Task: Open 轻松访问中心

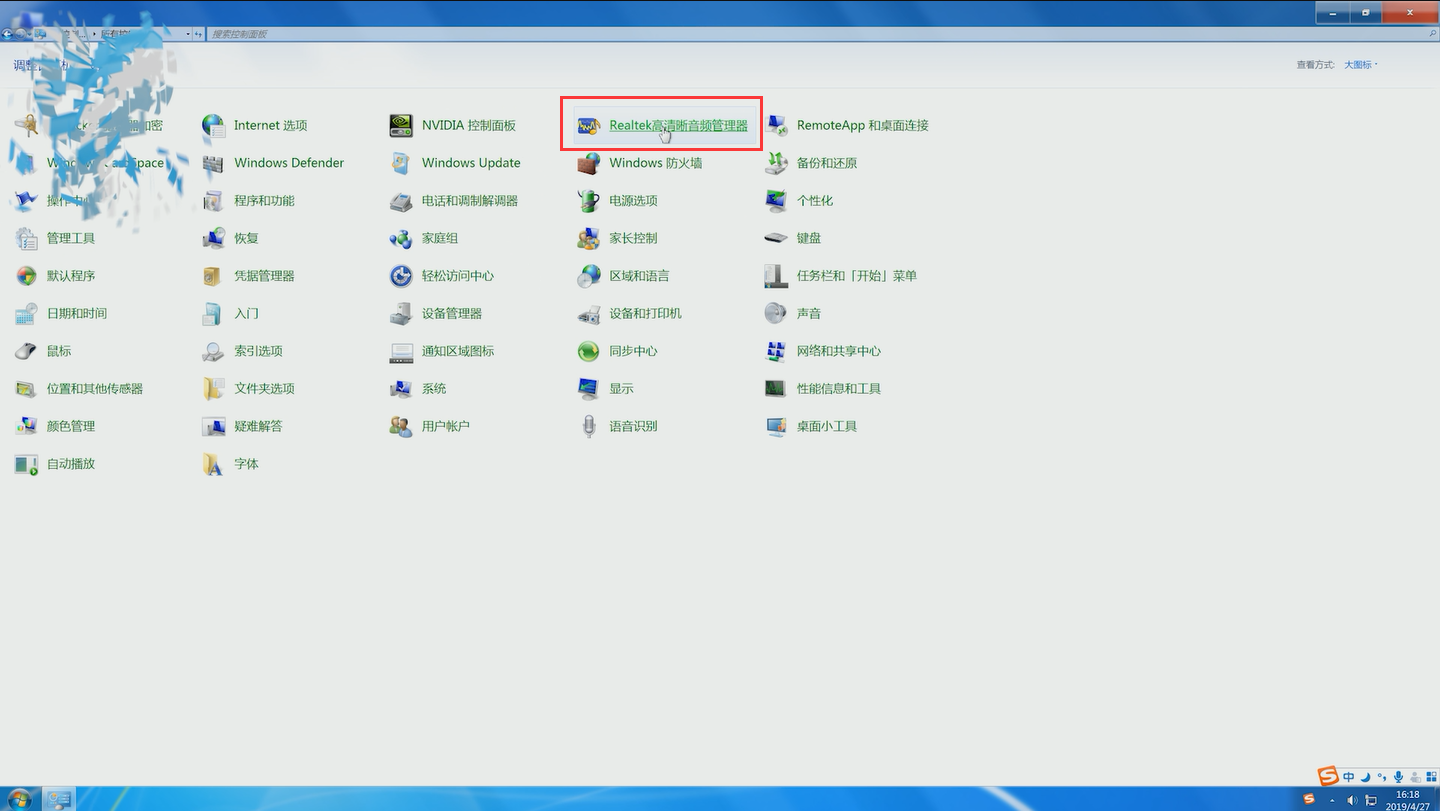Action: [442, 276]
